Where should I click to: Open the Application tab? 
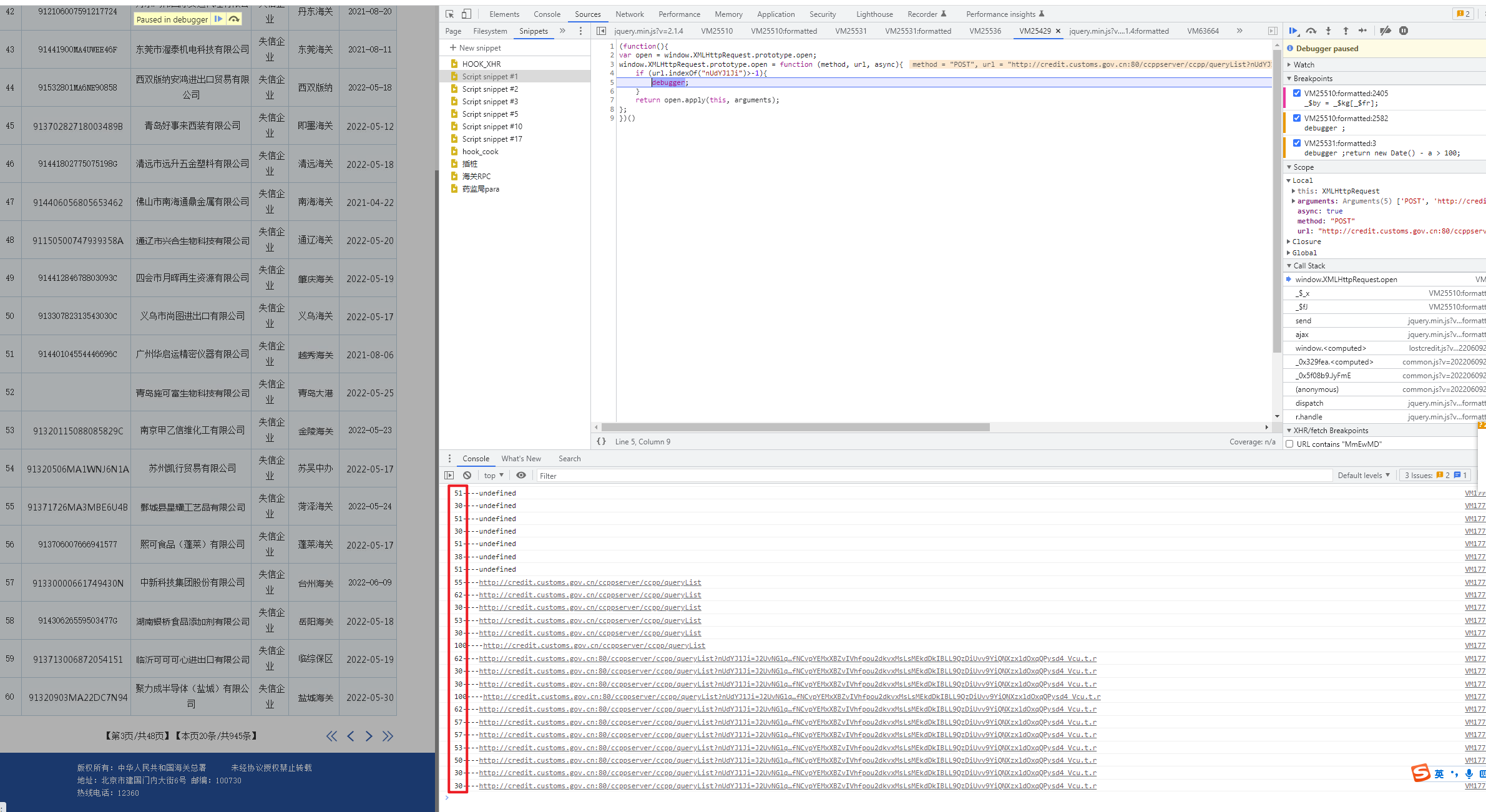776,14
